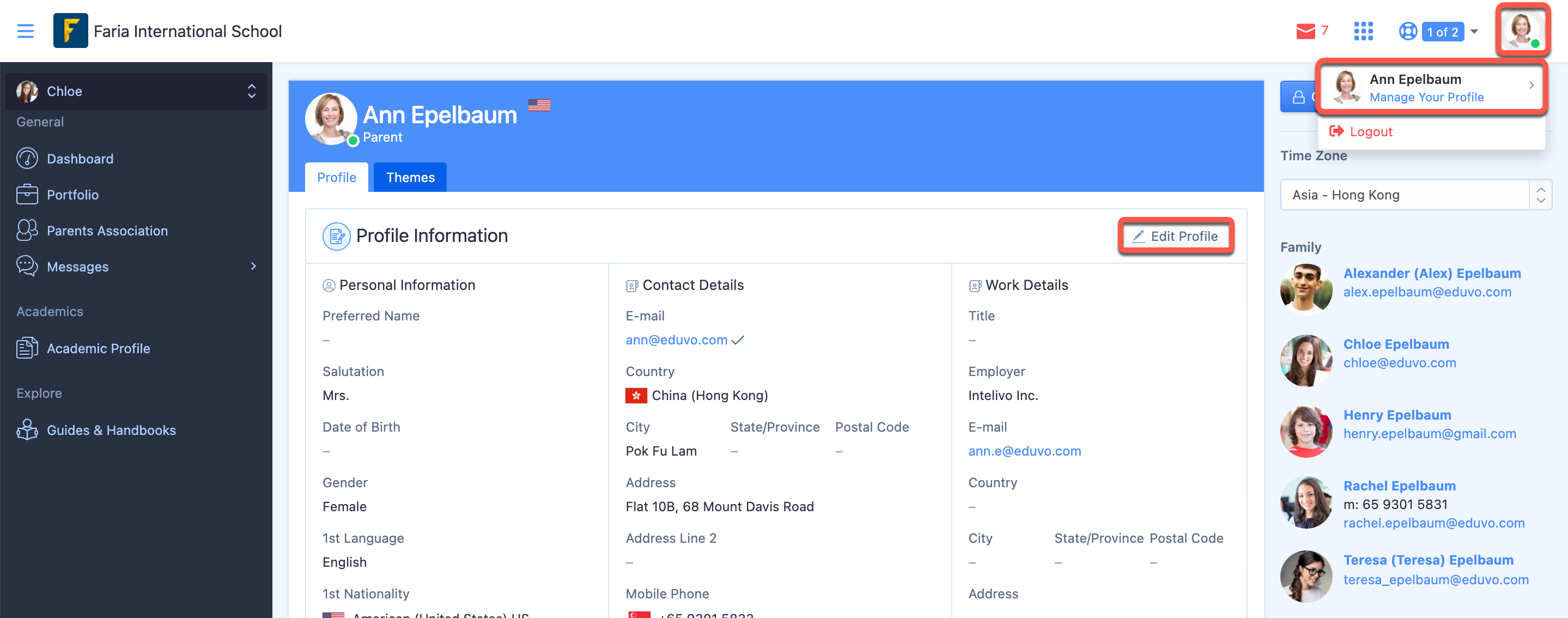Viewport: 1568px width, 618px height.
Task: Click the Guides & Handbooks reader icon
Action: [x=27, y=429]
